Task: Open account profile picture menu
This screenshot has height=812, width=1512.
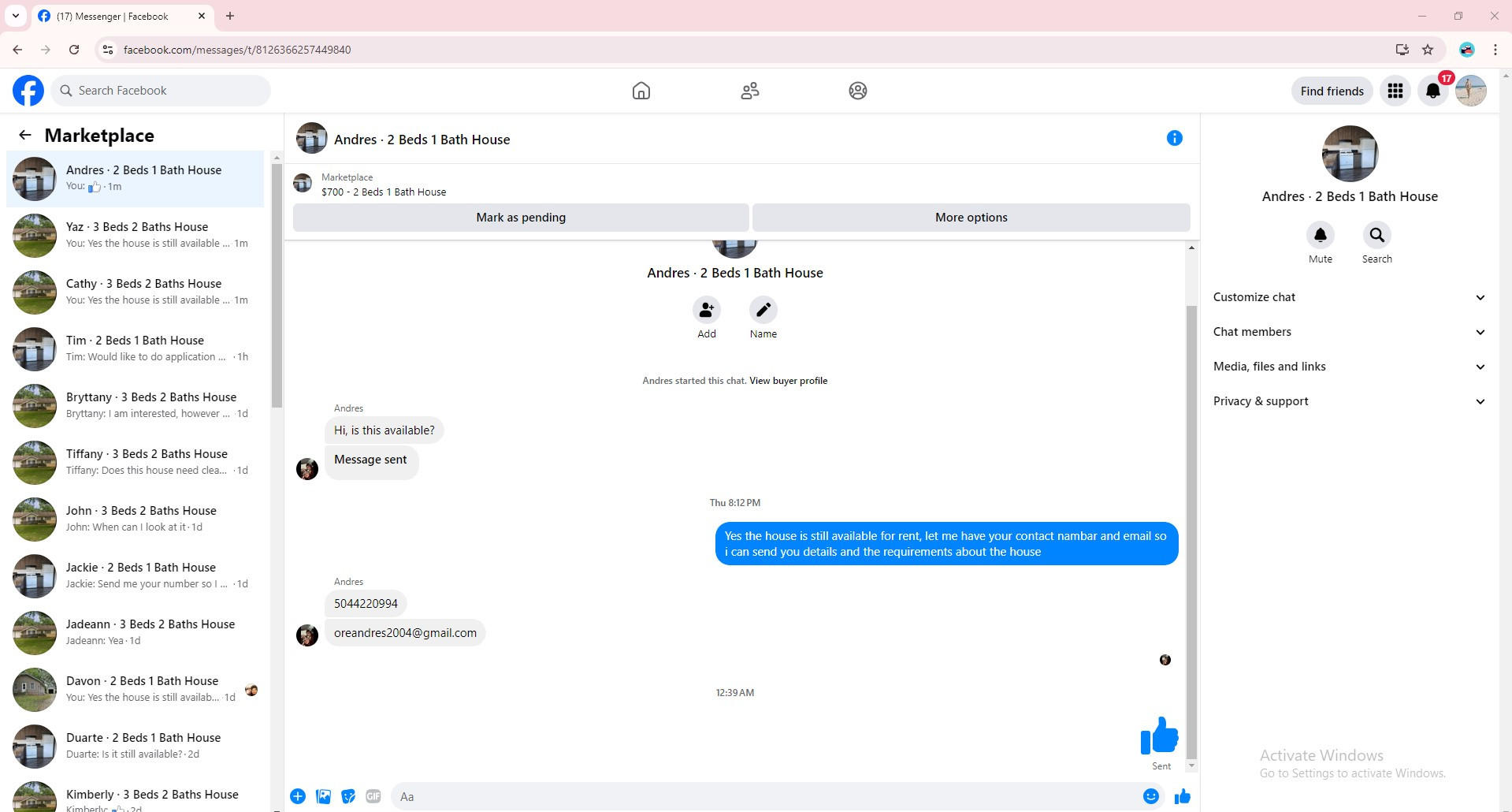Action: [1471, 91]
